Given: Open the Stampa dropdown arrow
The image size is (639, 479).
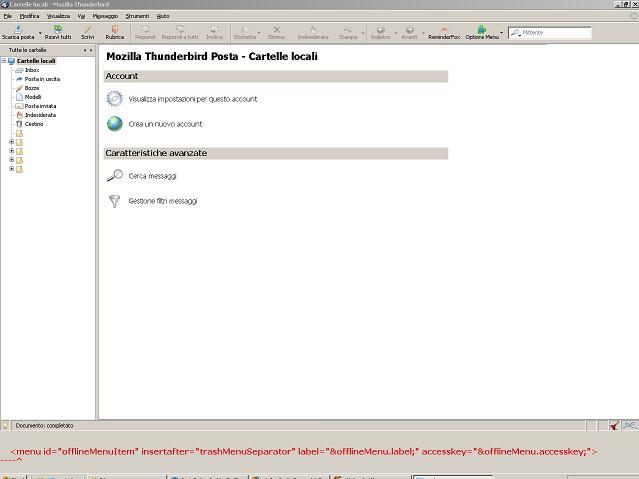Looking at the screenshot, I should (x=363, y=33).
